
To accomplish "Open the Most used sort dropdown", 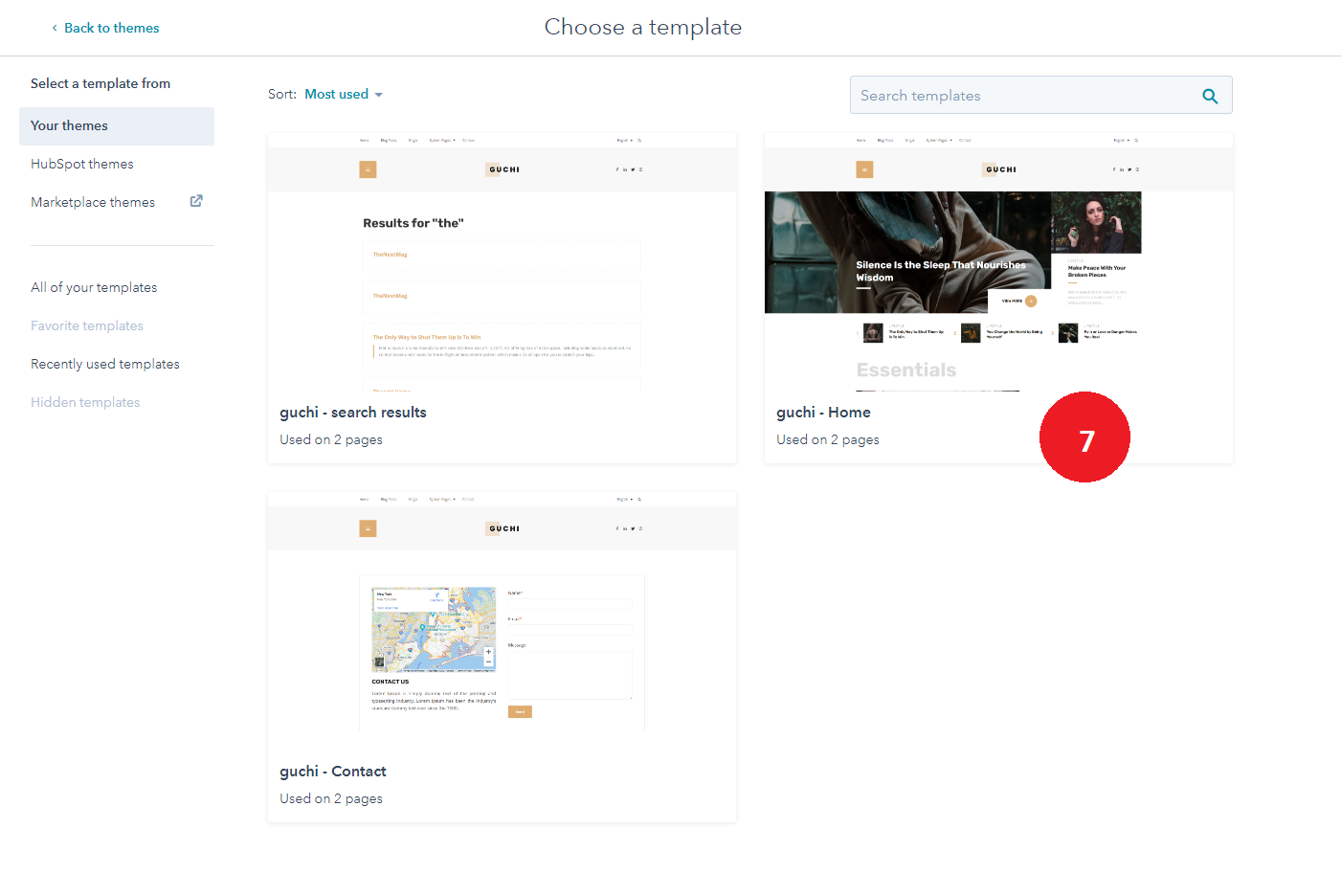I will [336, 94].
